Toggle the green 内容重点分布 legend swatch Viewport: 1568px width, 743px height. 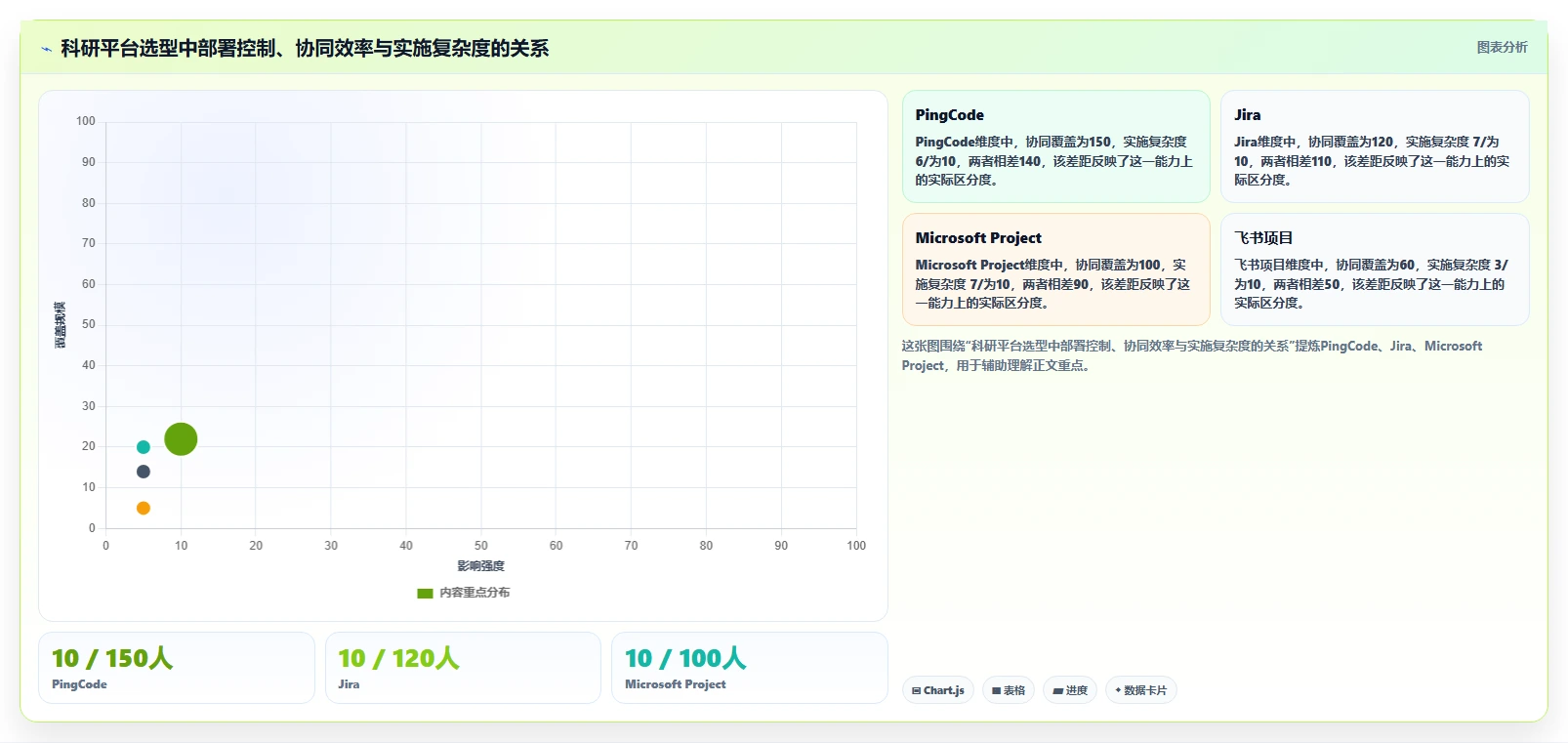click(x=425, y=593)
